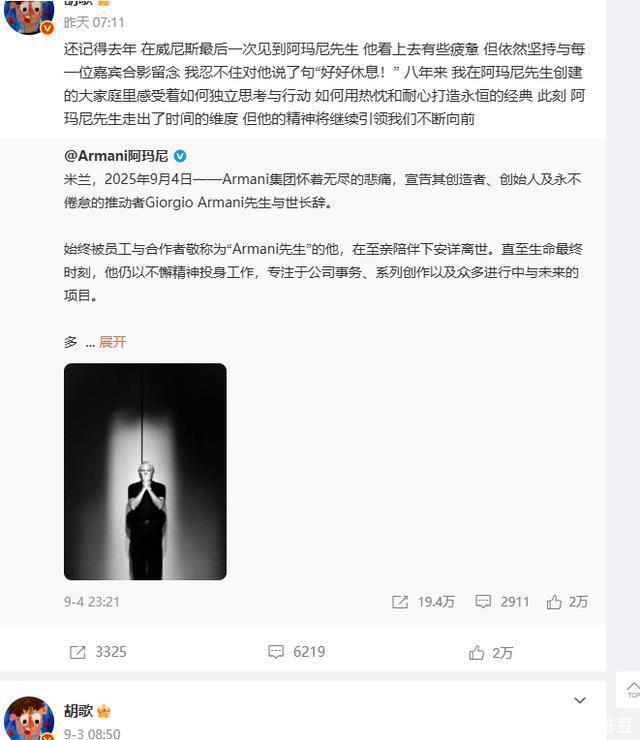Screen dimensions: 640x740
Task: Click the orange V badge on the top avatar
Action: point(47,29)
